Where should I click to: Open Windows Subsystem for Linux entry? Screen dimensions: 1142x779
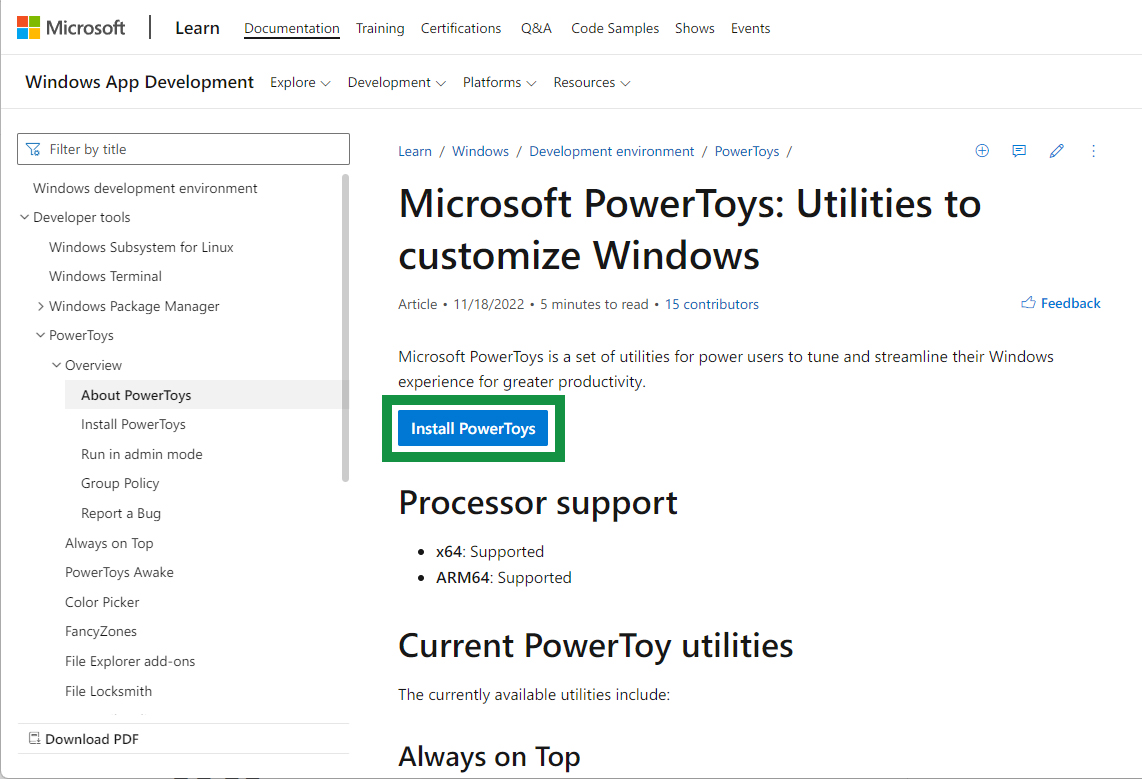(141, 247)
